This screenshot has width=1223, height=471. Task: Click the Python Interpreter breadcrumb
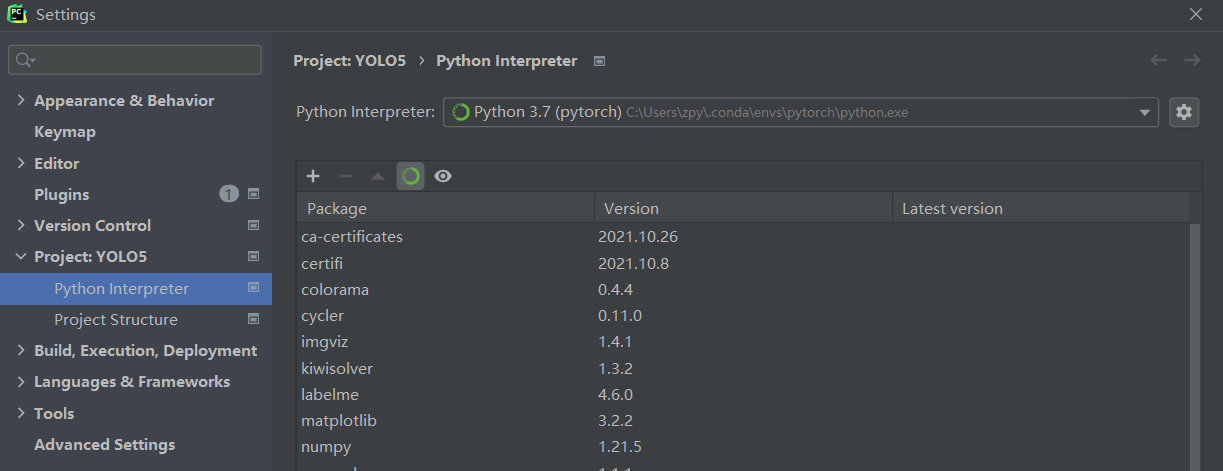(x=507, y=60)
